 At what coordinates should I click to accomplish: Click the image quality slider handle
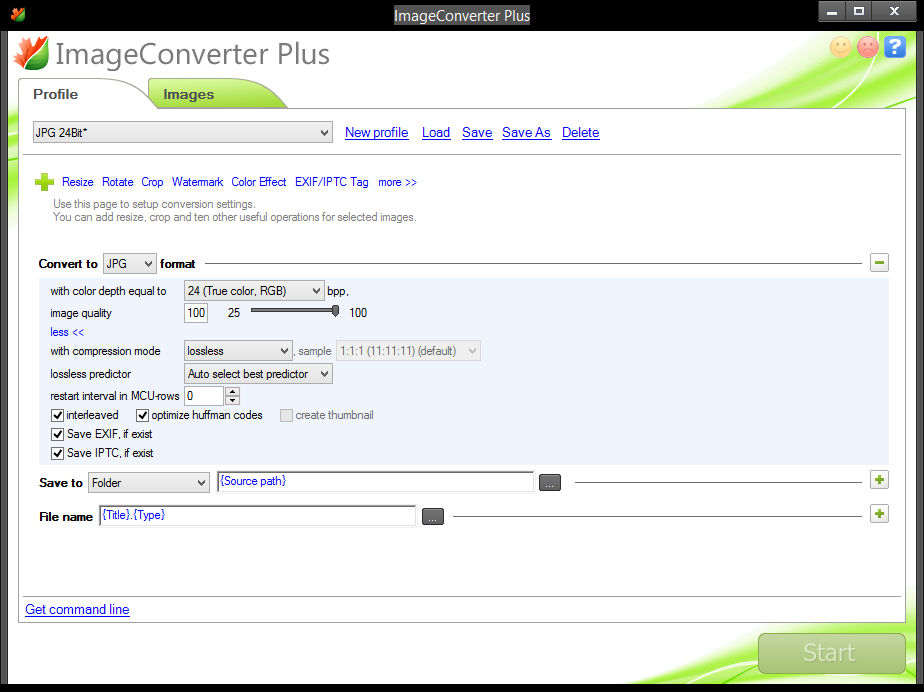pos(335,311)
